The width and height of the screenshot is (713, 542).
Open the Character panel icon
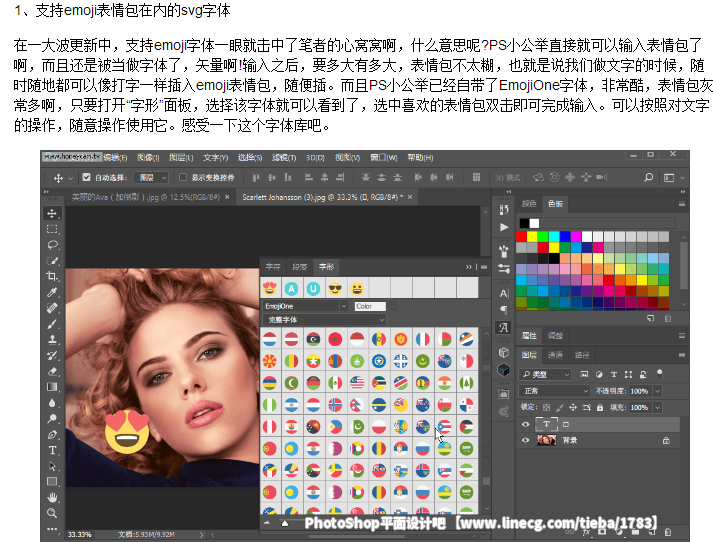tap(503, 294)
